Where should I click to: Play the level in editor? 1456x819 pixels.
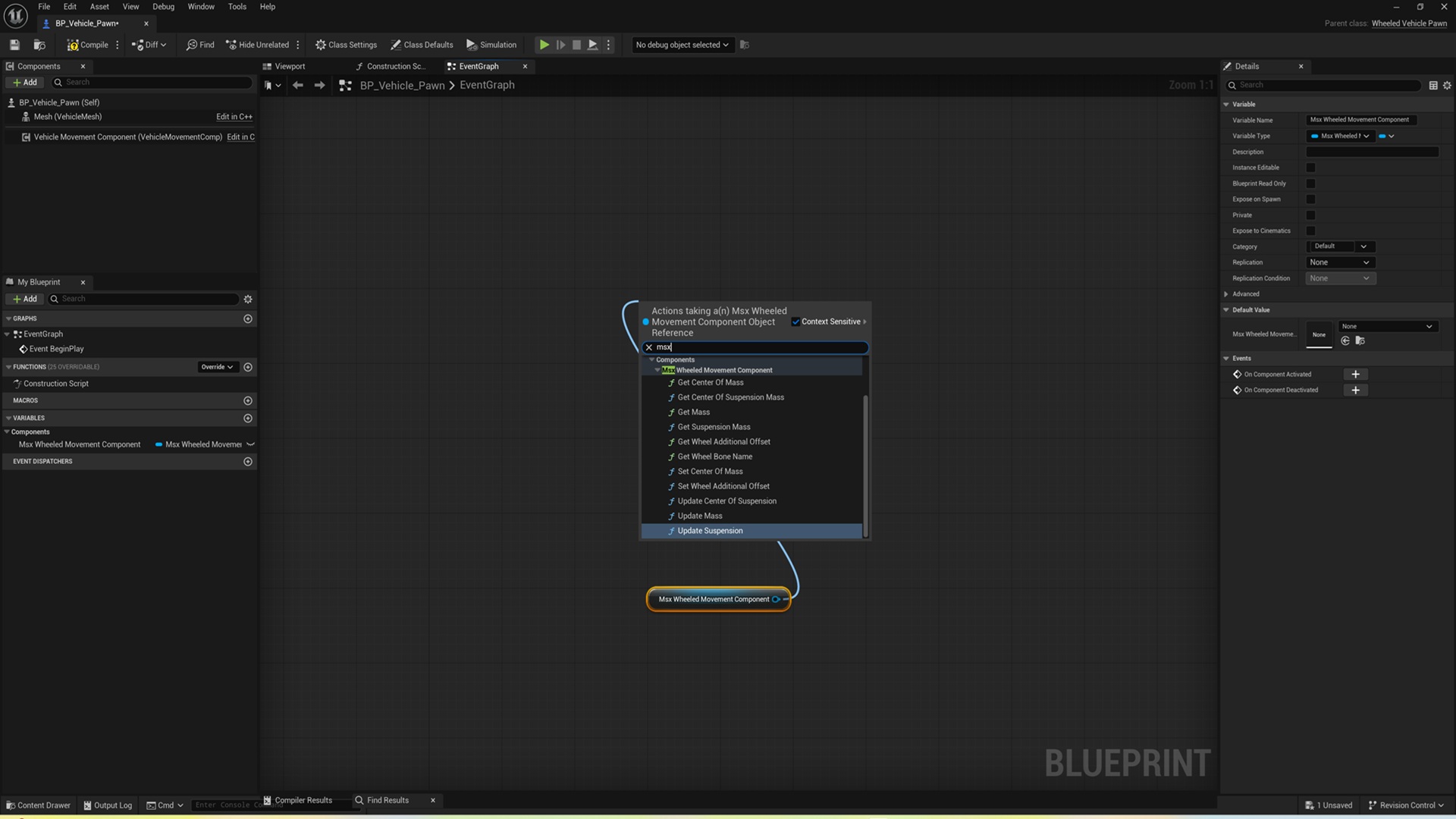pyautogui.click(x=544, y=45)
